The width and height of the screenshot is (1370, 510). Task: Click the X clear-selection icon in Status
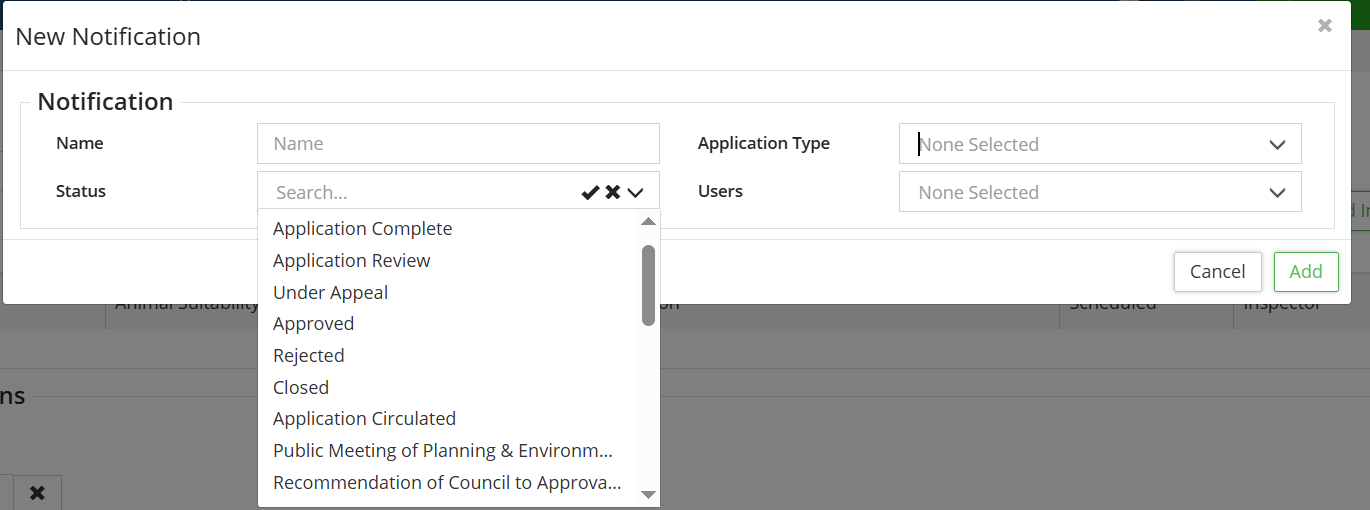pos(613,193)
